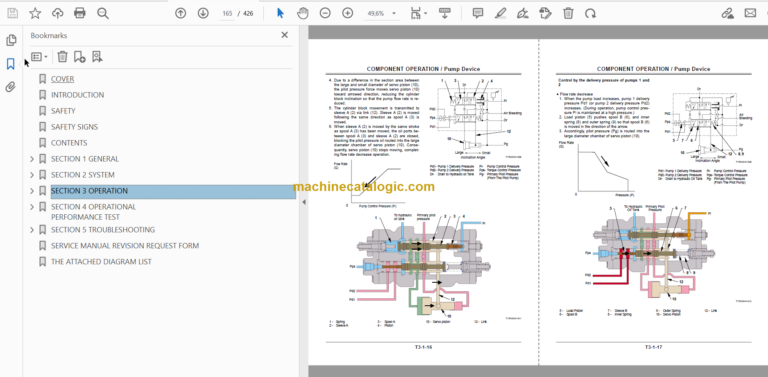Screen dimensions: 768x377
Task: Open SERVICE MANUAL REVISION REQUEST FORM bookmark
Action: click(x=125, y=246)
